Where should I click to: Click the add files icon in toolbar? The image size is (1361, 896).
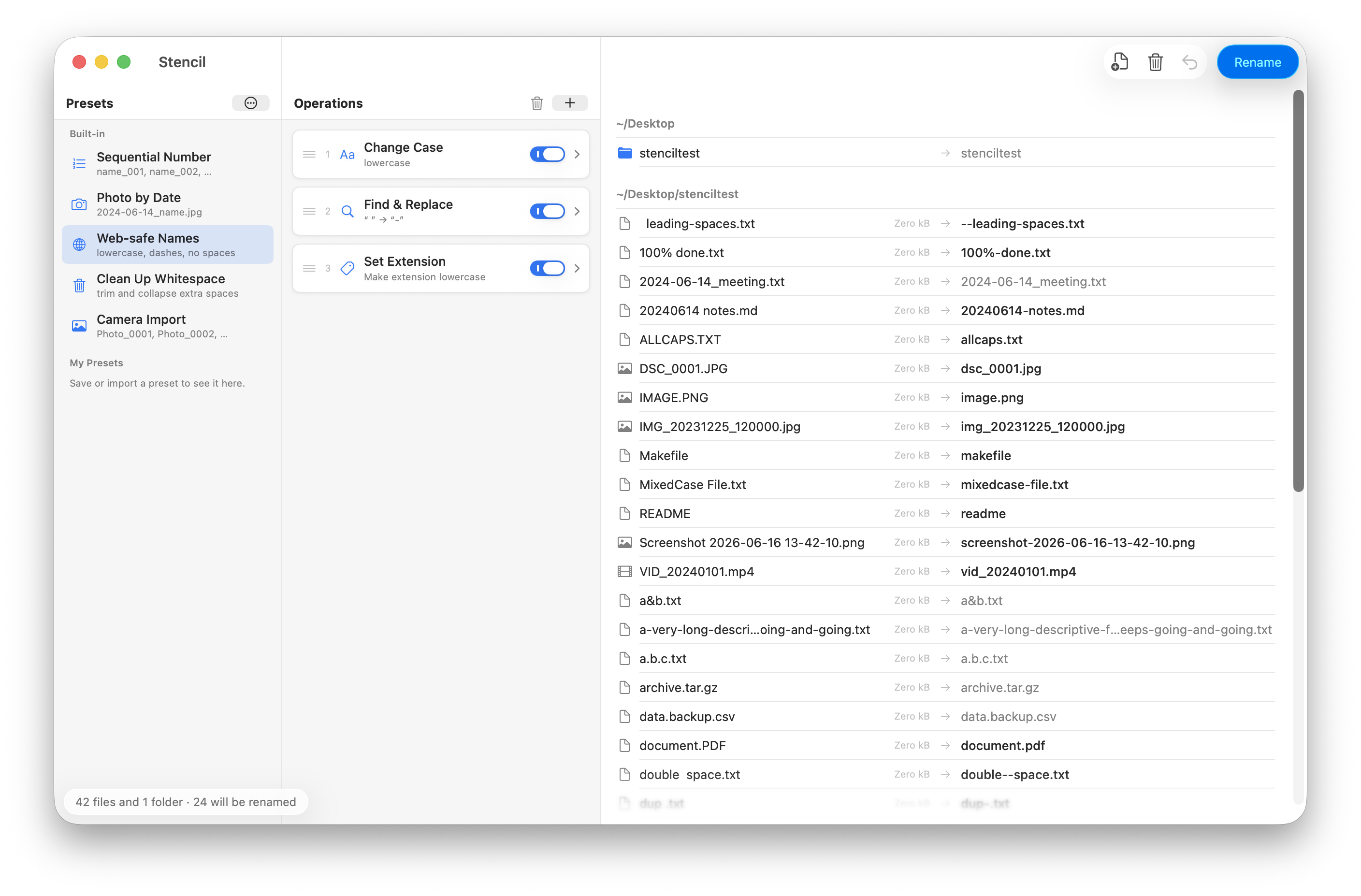coord(1119,62)
